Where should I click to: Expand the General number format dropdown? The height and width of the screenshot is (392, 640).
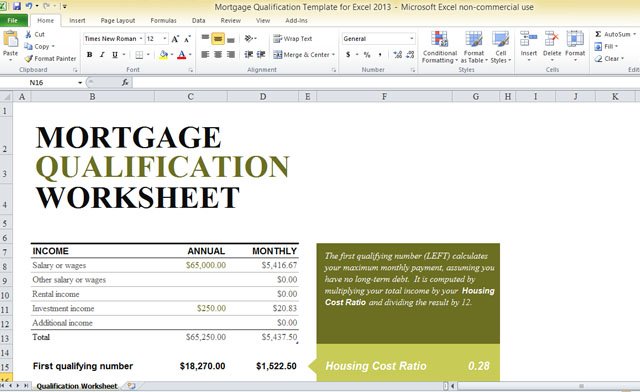[411, 39]
